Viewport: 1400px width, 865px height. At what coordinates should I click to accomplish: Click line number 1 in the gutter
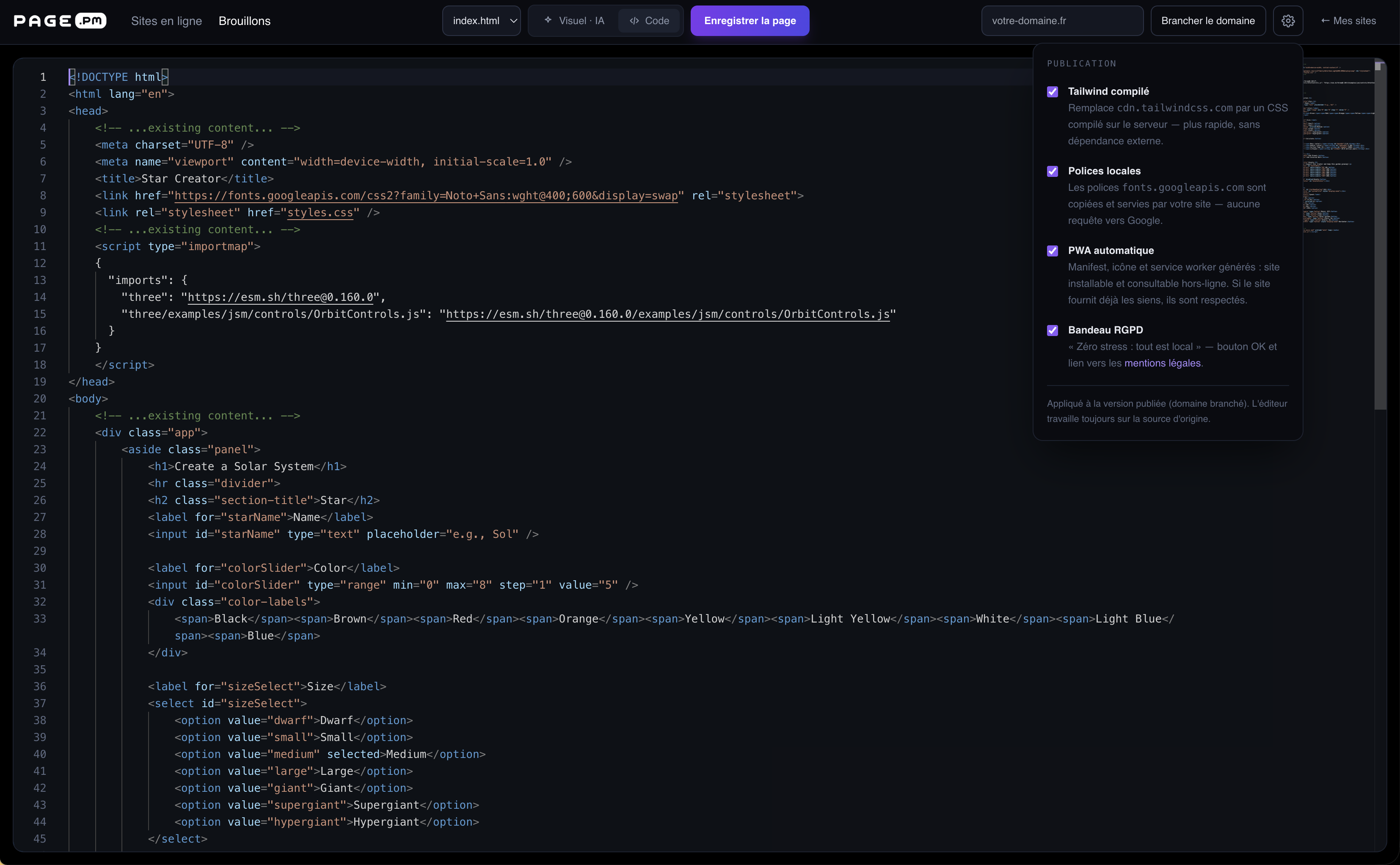click(x=43, y=77)
